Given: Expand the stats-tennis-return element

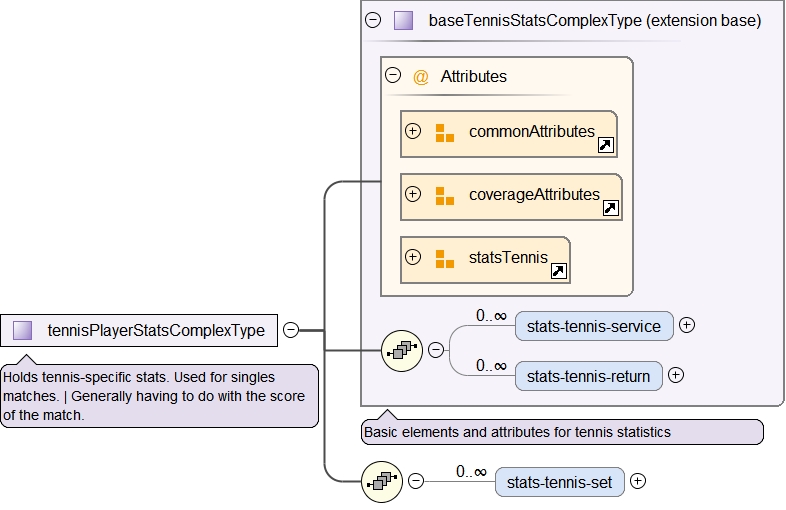Looking at the screenshot, I should (676, 375).
